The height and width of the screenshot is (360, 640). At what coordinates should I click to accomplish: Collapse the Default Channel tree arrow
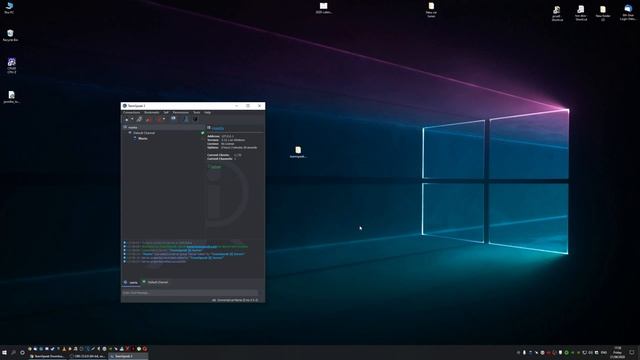pos(130,133)
